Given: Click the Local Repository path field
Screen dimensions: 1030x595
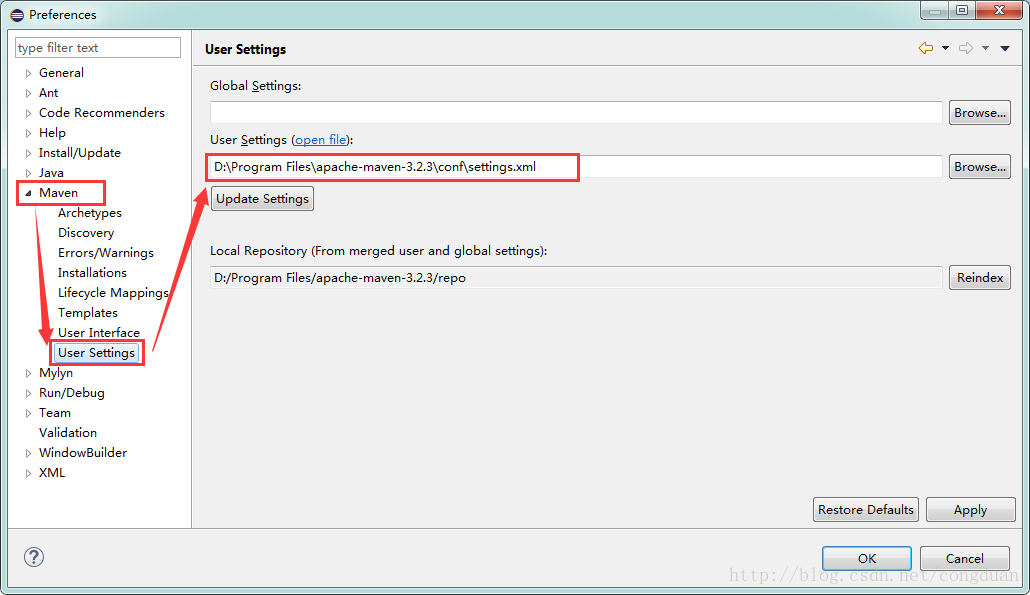Looking at the screenshot, I should [x=576, y=278].
